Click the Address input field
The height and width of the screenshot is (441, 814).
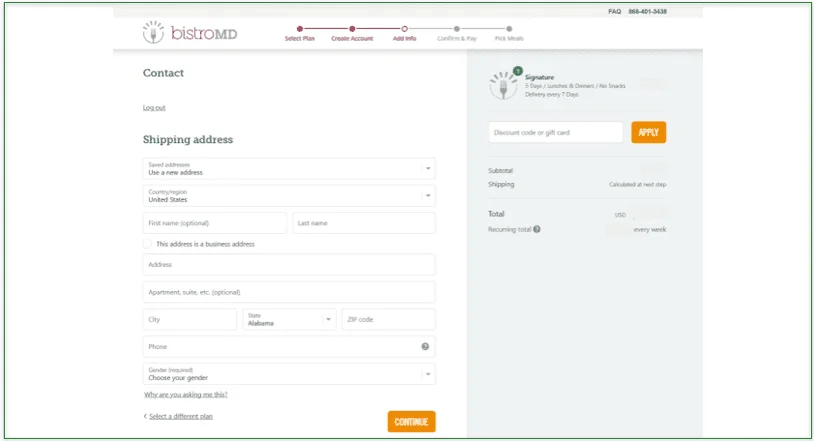coord(289,264)
